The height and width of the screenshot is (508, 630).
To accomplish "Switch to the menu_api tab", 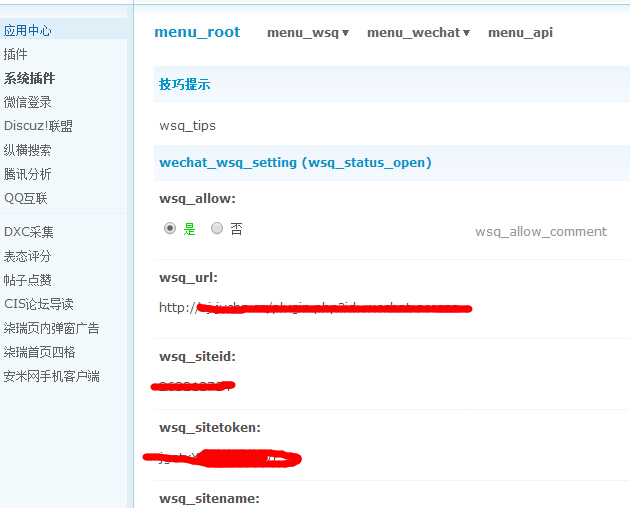I will pyautogui.click(x=520, y=33).
